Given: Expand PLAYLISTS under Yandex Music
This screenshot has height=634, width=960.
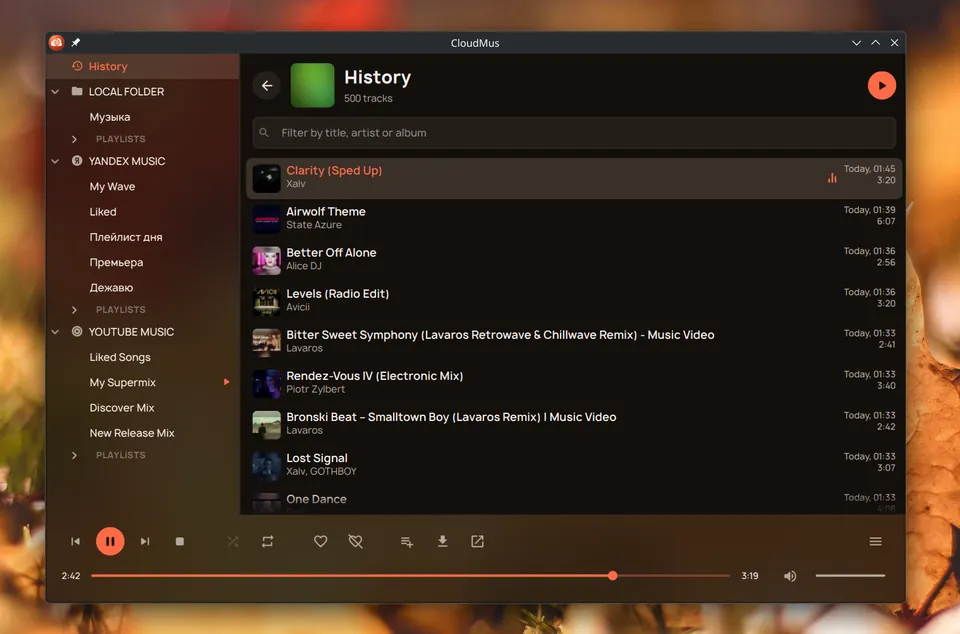Looking at the screenshot, I should click(x=74, y=310).
